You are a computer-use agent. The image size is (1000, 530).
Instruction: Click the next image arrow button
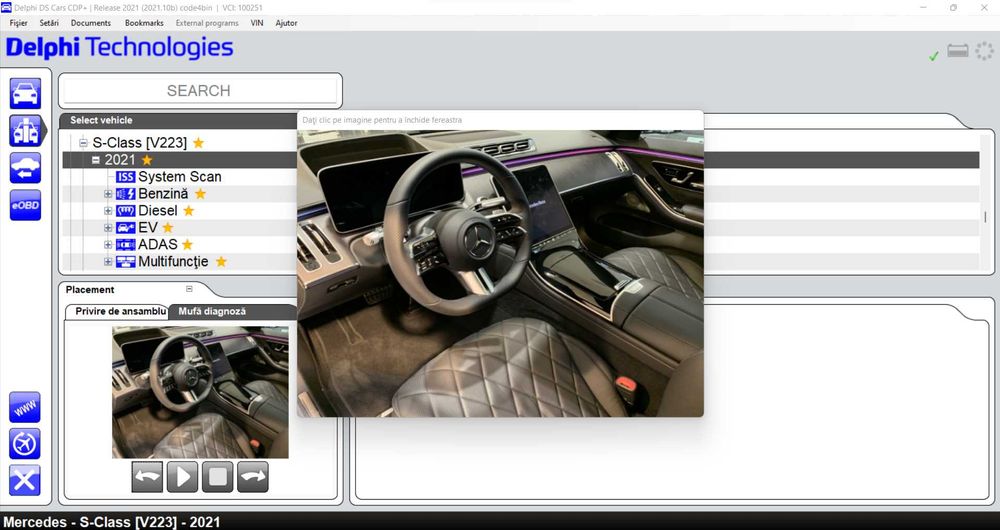click(253, 477)
